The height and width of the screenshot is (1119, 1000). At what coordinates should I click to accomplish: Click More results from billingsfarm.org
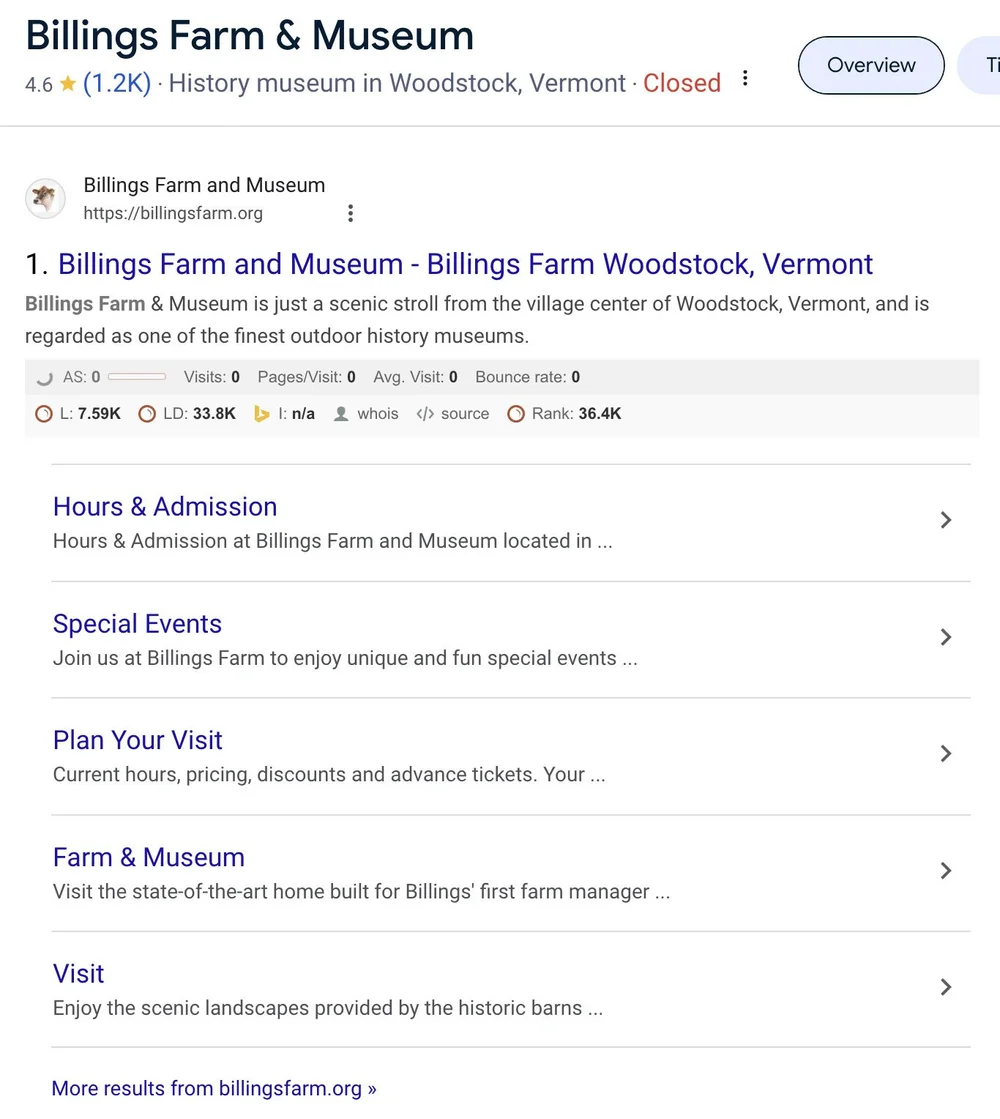click(214, 1088)
